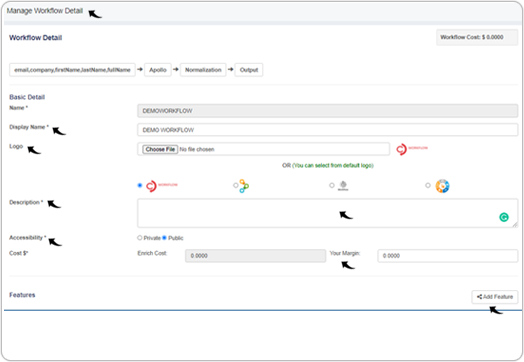Image resolution: width=524 pixels, height=362 pixels.
Task: Click the Cost $ label
Action: (19, 253)
